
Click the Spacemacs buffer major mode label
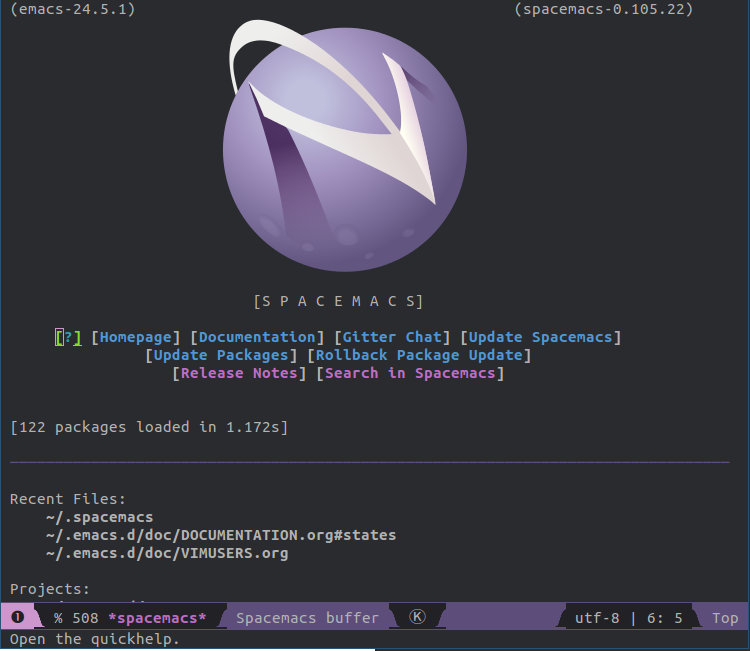point(307,618)
